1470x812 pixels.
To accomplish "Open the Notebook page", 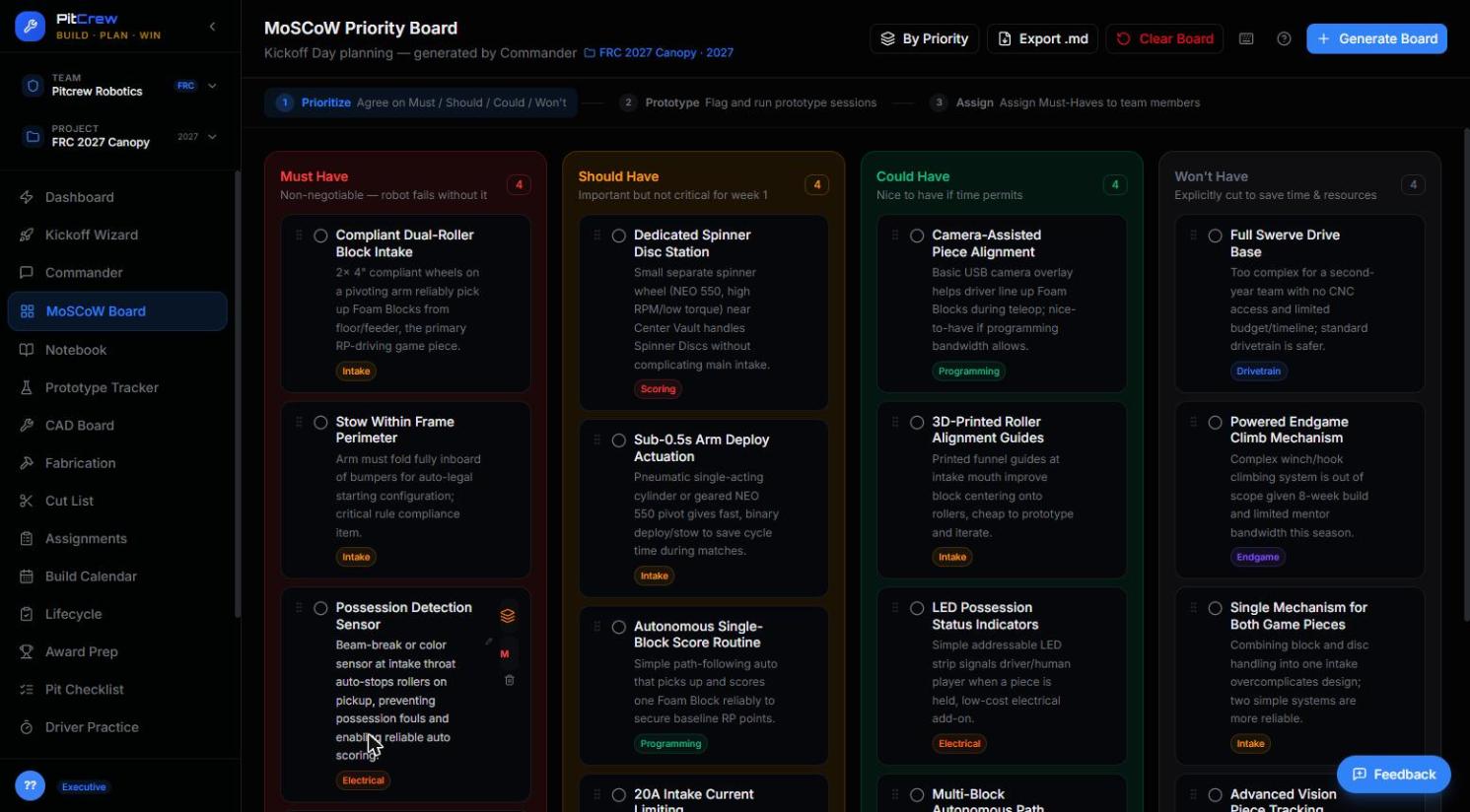I will 117,350.
